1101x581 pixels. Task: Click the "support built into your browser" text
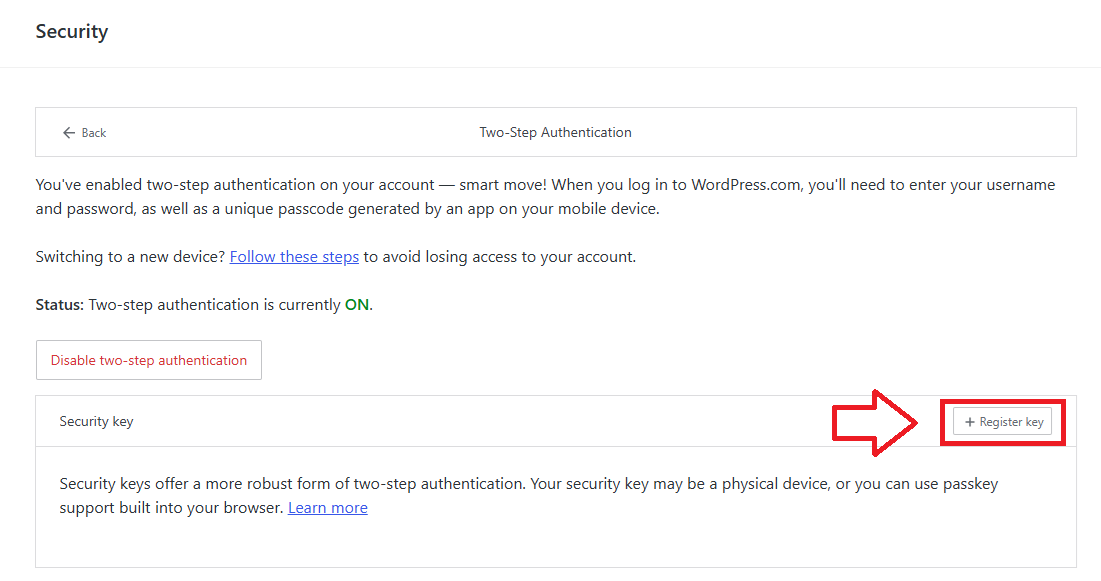171,508
